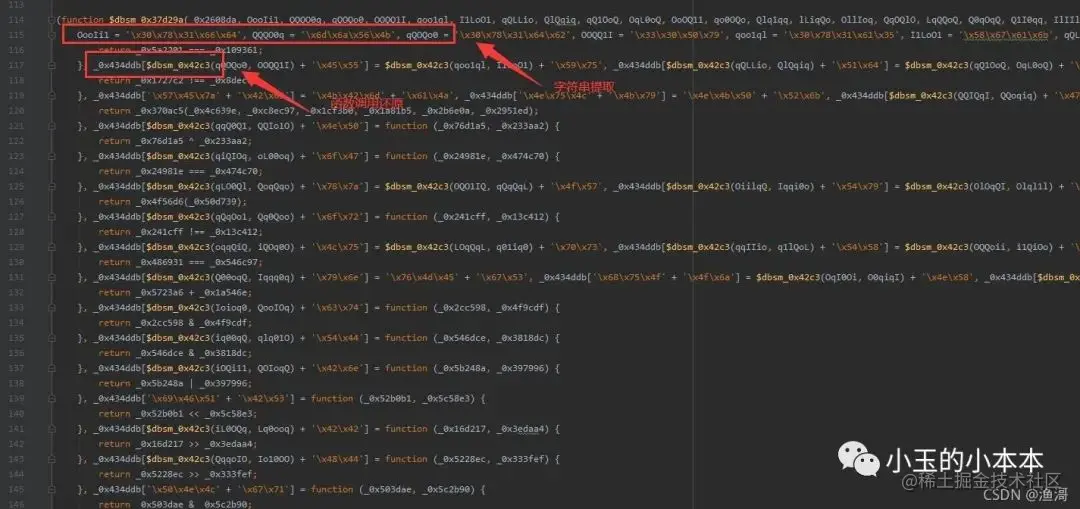This screenshot has height=509, width=1080.
Task: Click _0x5723a6 in line 132 return
Action: [x=160, y=292]
